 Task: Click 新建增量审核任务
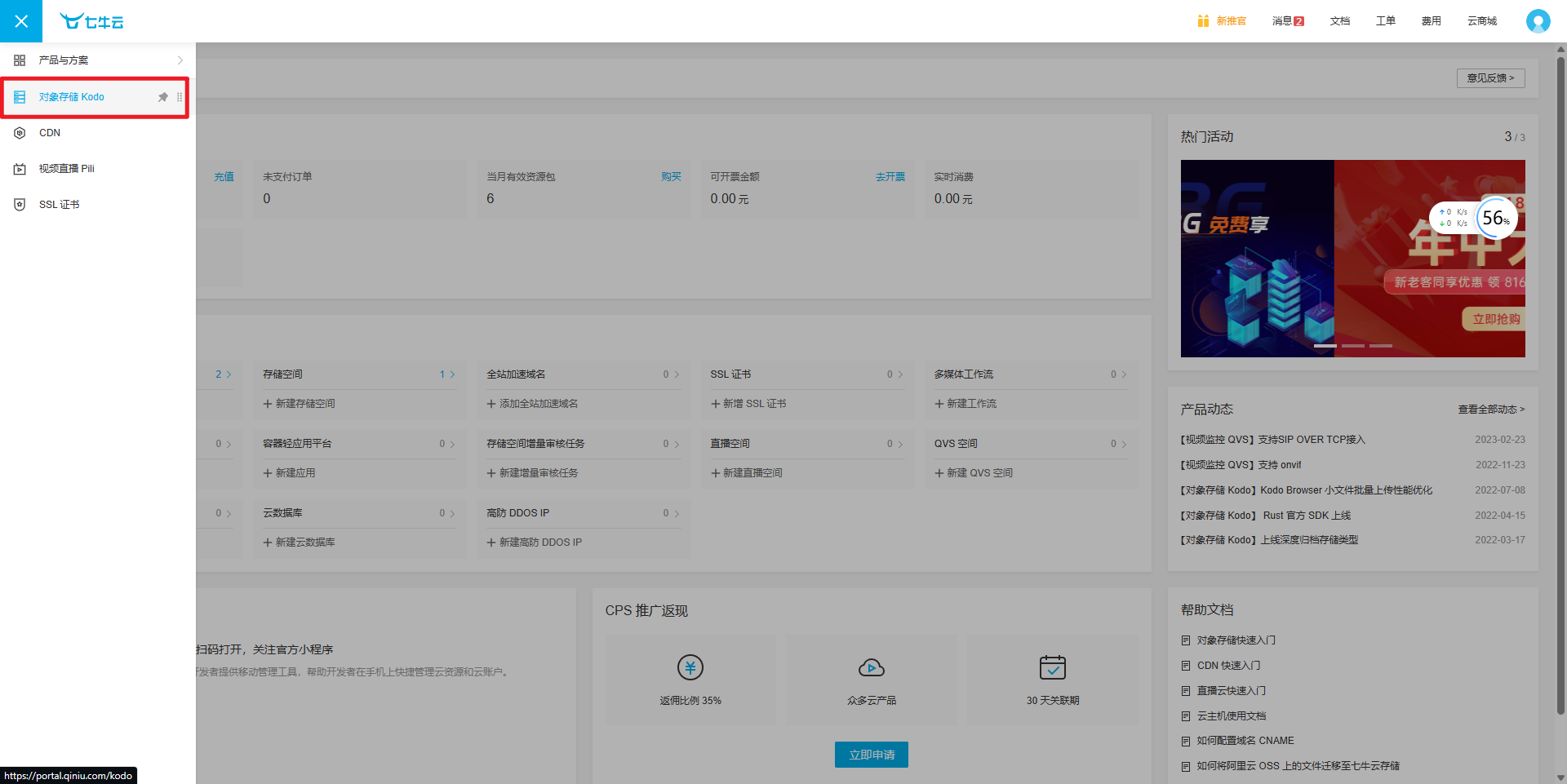[x=532, y=473]
